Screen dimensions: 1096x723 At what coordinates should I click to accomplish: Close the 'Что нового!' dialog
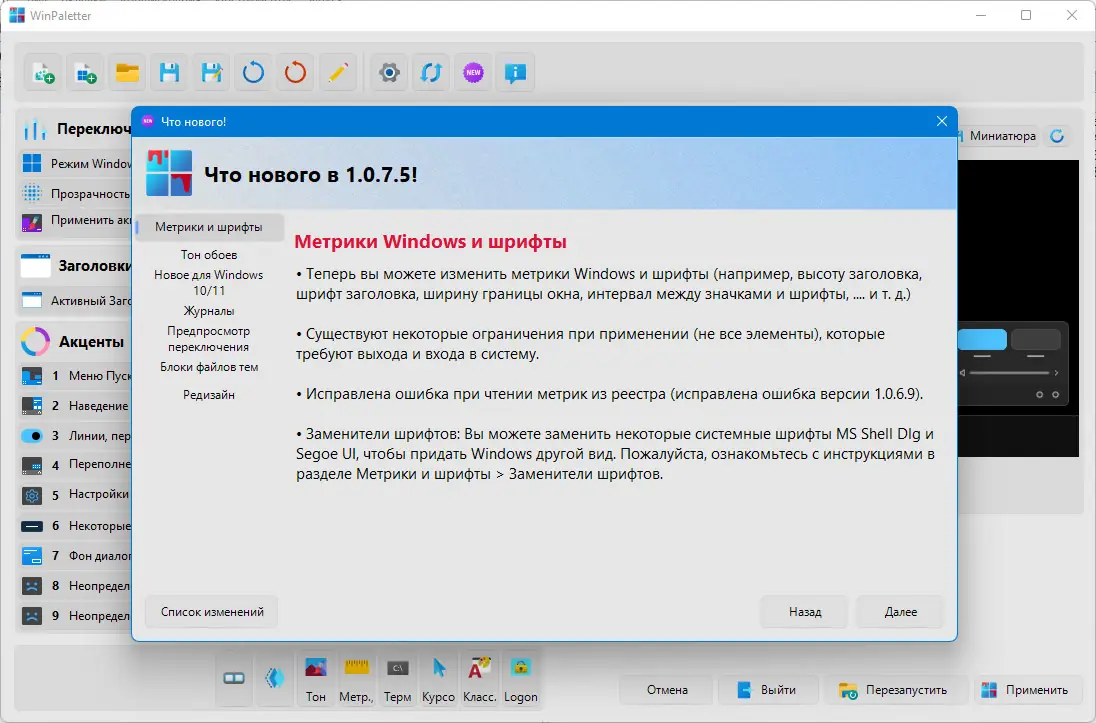coord(942,122)
